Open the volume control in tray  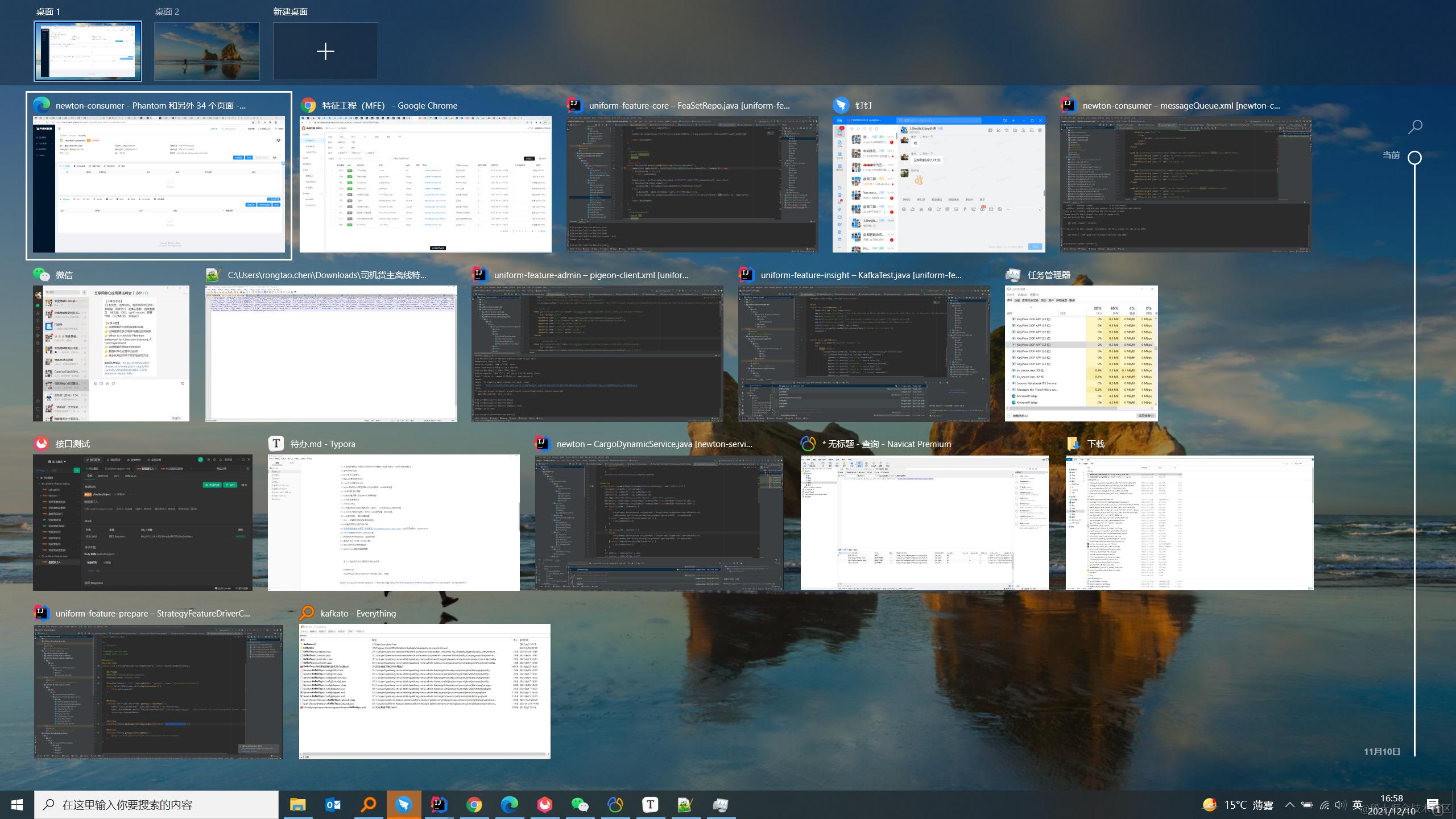pyautogui.click(x=1340, y=805)
